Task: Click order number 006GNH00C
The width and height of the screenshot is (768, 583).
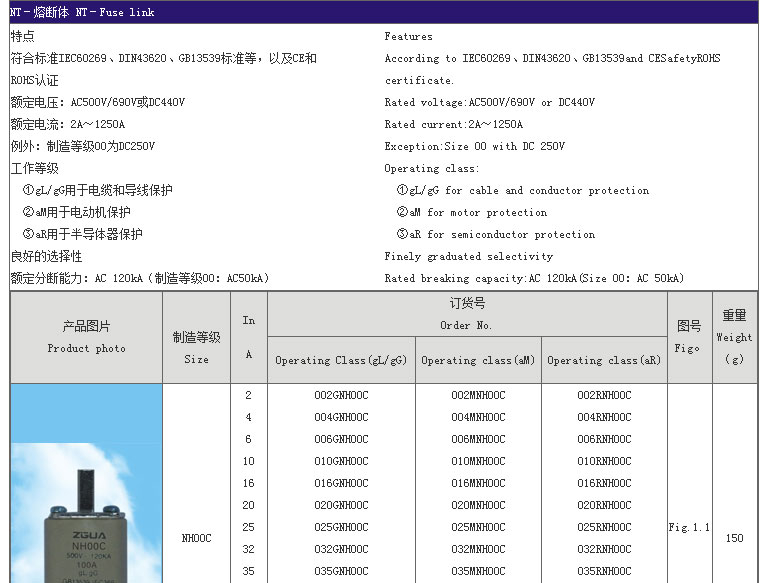Action: pyautogui.click(x=341, y=439)
